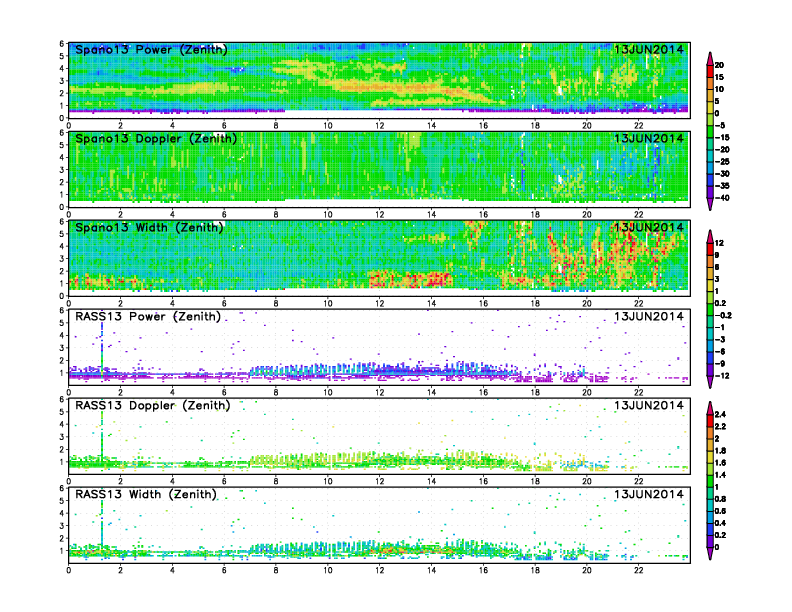The width and height of the screenshot is (792, 612).
Task: Click the red segment of the middle colorbar
Action: 710,249
